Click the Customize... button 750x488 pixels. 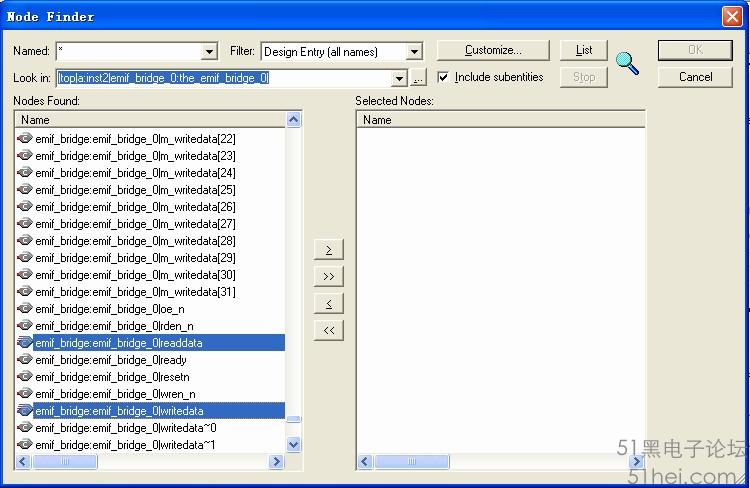493,50
